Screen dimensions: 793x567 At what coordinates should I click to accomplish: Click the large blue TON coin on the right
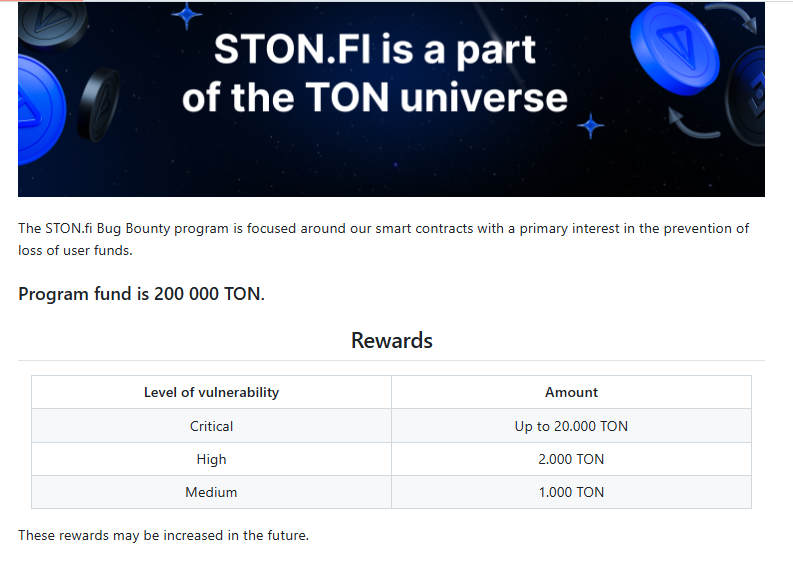[674, 48]
